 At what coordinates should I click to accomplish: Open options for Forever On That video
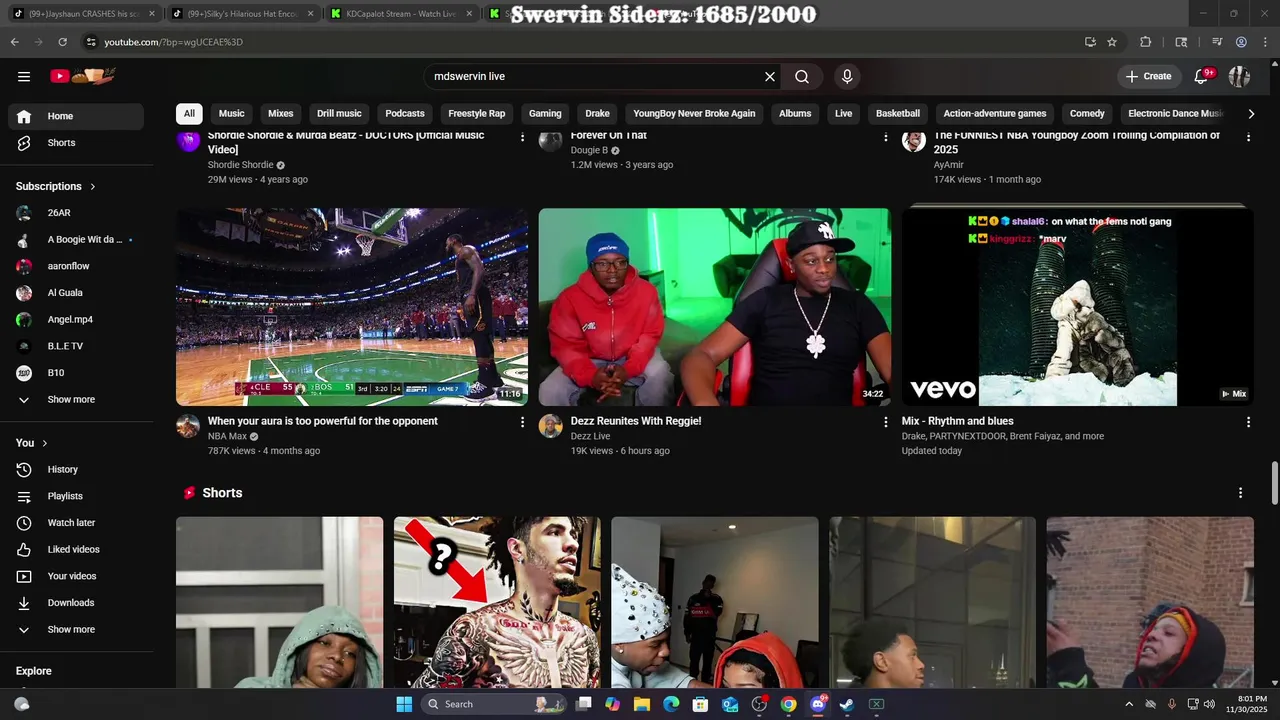[x=885, y=137]
